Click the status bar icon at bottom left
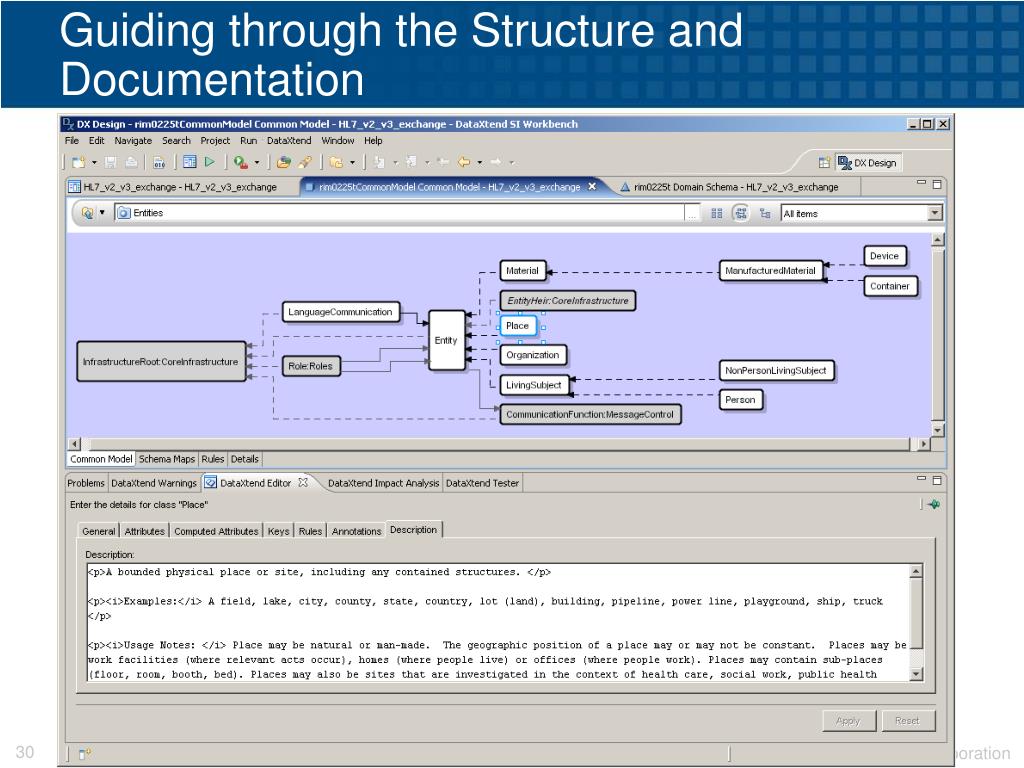 coord(84,754)
